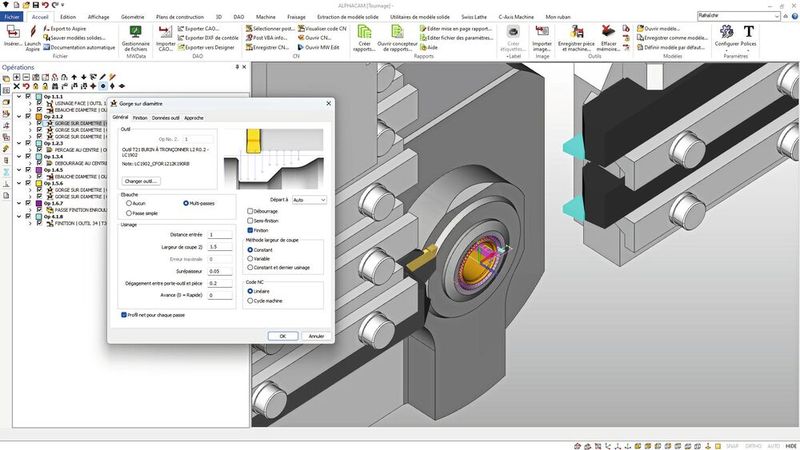Click the Effacer mémoire icon
The width and height of the screenshot is (800, 450).
[608, 33]
